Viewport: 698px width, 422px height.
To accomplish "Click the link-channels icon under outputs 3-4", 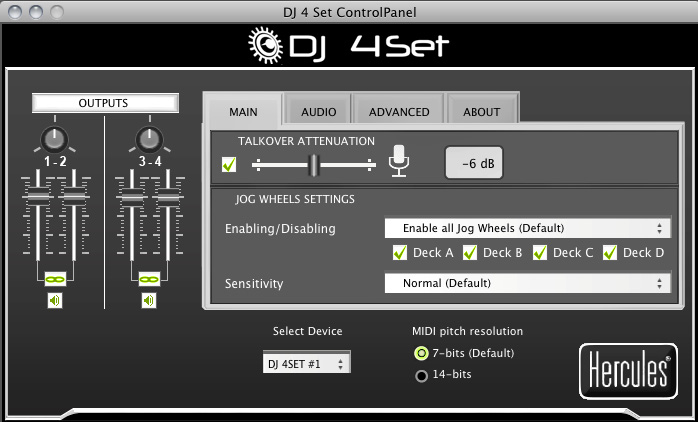I will click(x=149, y=280).
